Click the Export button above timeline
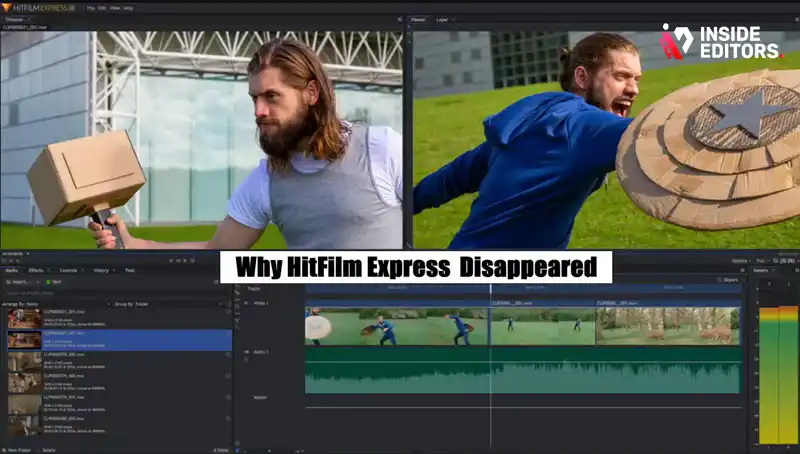Image resolution: width=800 pixels, height=454 pixels. (728, 280)
